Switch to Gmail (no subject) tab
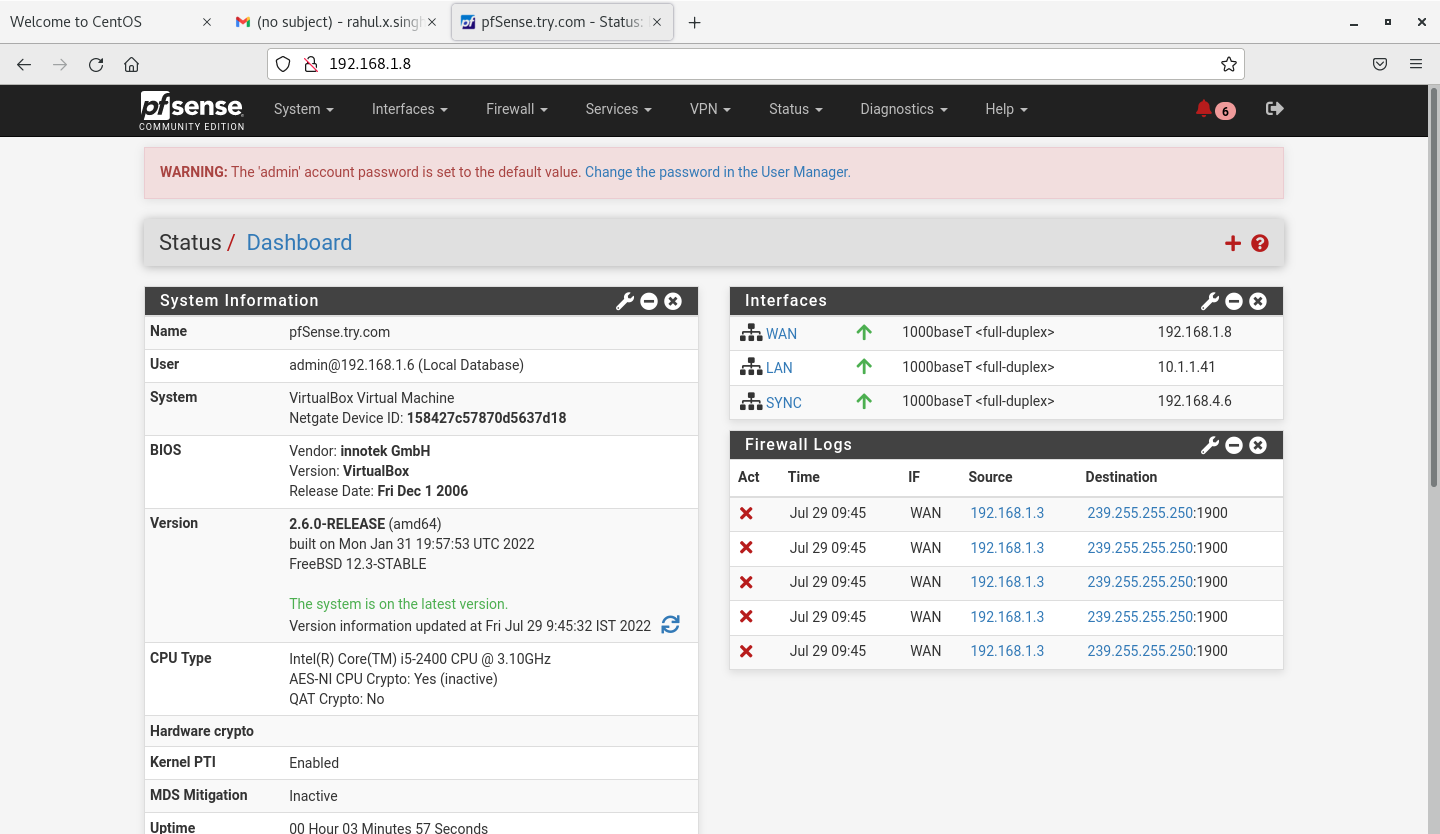Viewport: 1440px width, 834px height. click(x=336, y=22)
